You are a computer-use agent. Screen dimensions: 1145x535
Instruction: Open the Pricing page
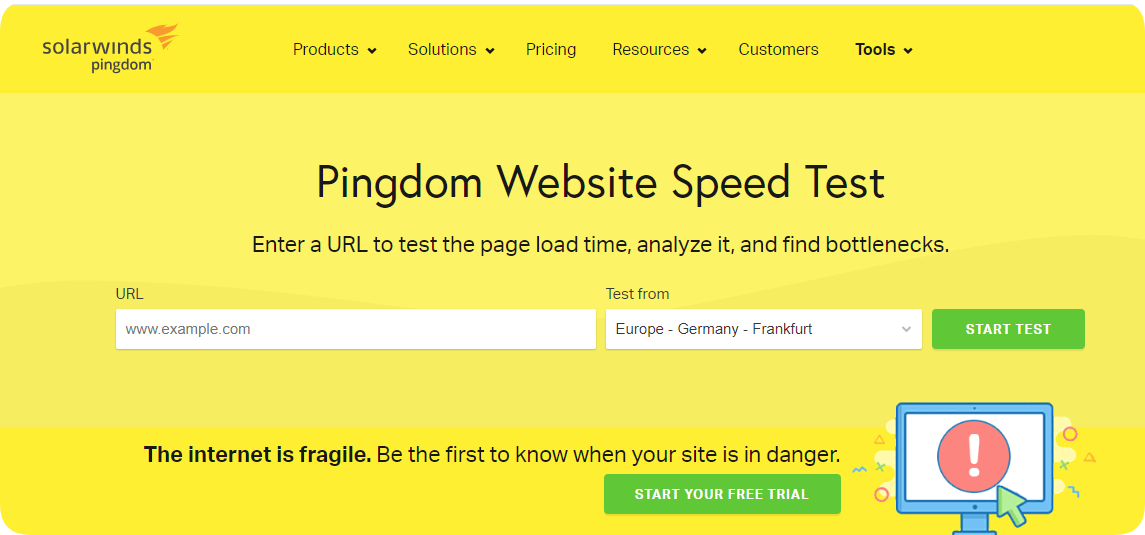(551, 50)
